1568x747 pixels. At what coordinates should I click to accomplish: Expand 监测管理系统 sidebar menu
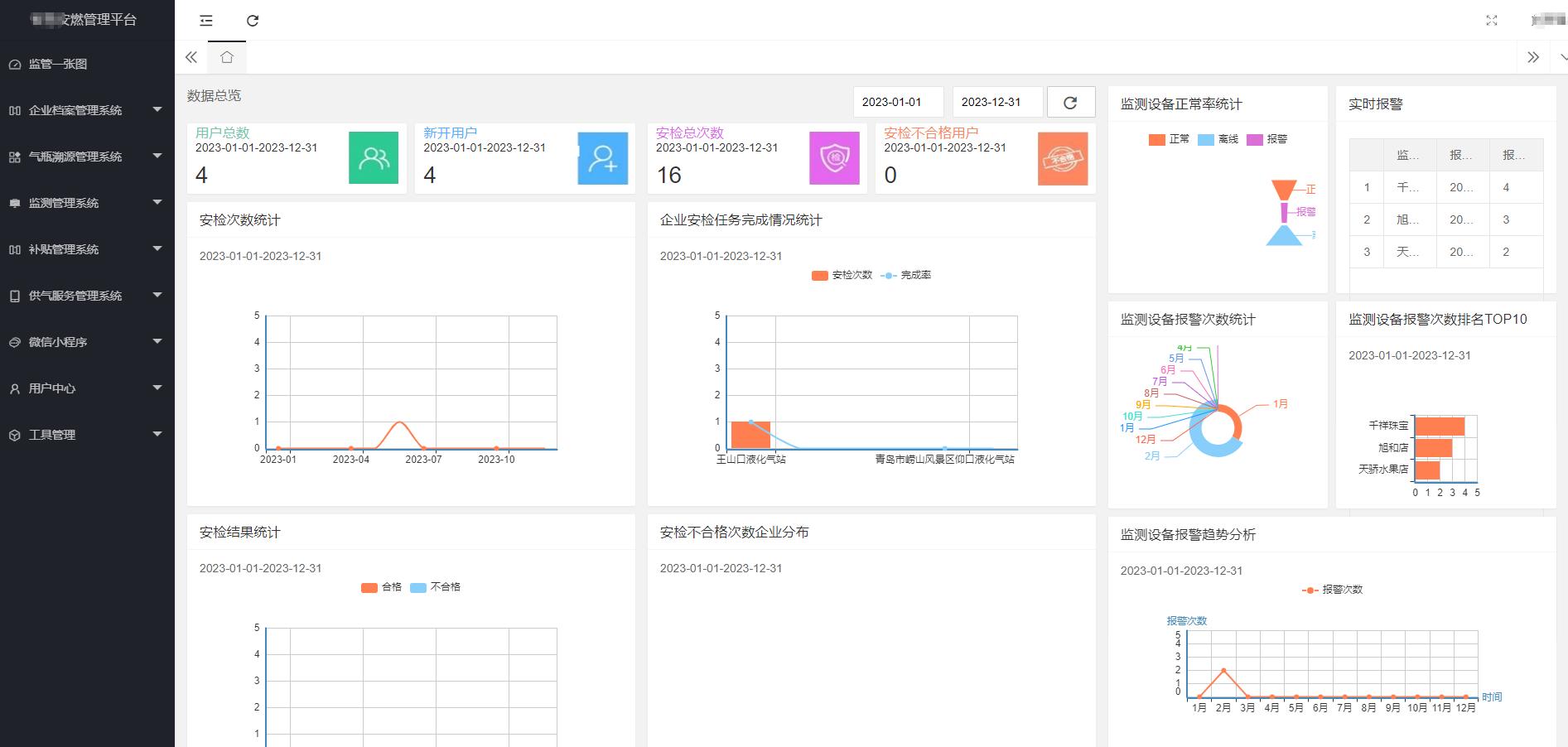[x=83, y=203]
